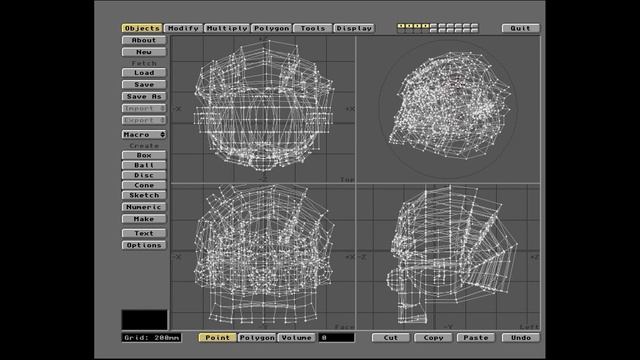
Task: Select the Ball creation tool
Action: pos(144,165)
